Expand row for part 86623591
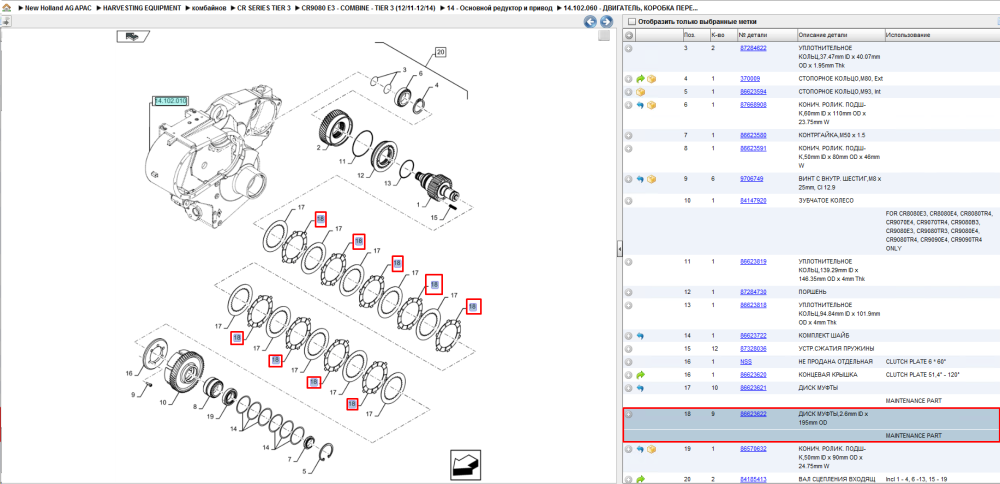Image resolution: width=1000 pixels, height=484 pixels. click(x=629, y=149)
